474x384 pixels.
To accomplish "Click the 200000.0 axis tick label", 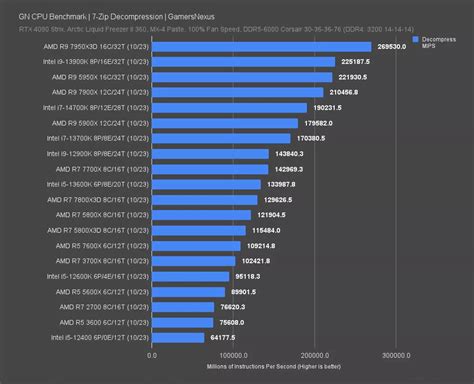I will pyautogui.click(x=315, y=356).
